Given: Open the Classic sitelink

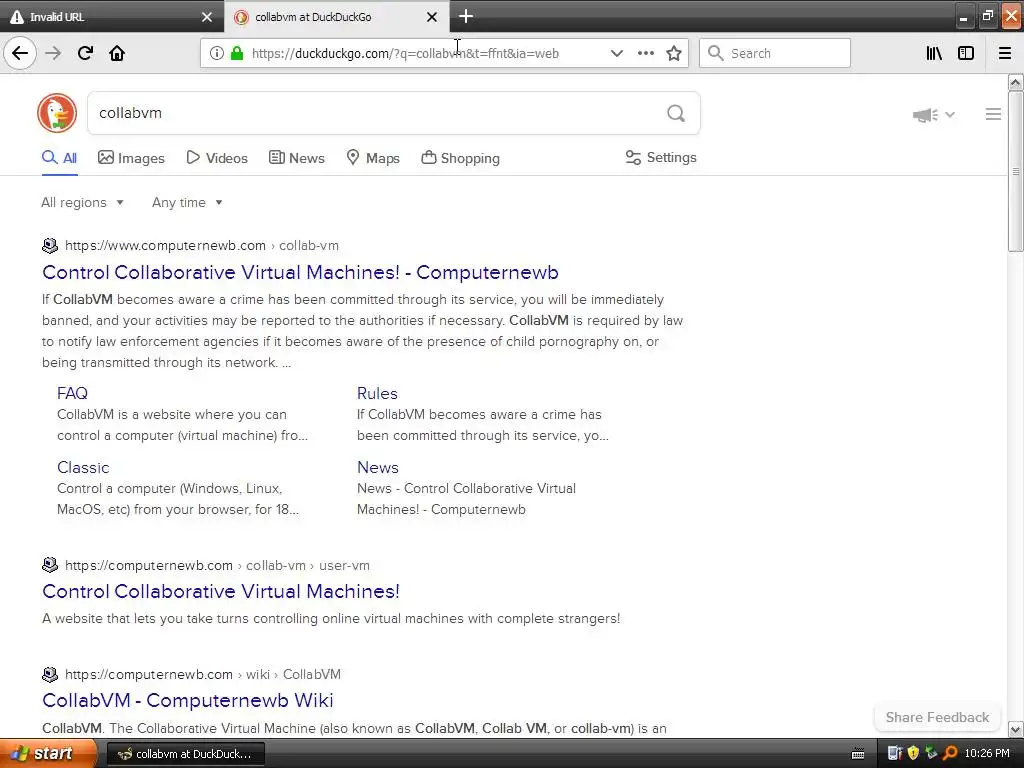Looking at the screenshot, I should (x=83, y=468).
